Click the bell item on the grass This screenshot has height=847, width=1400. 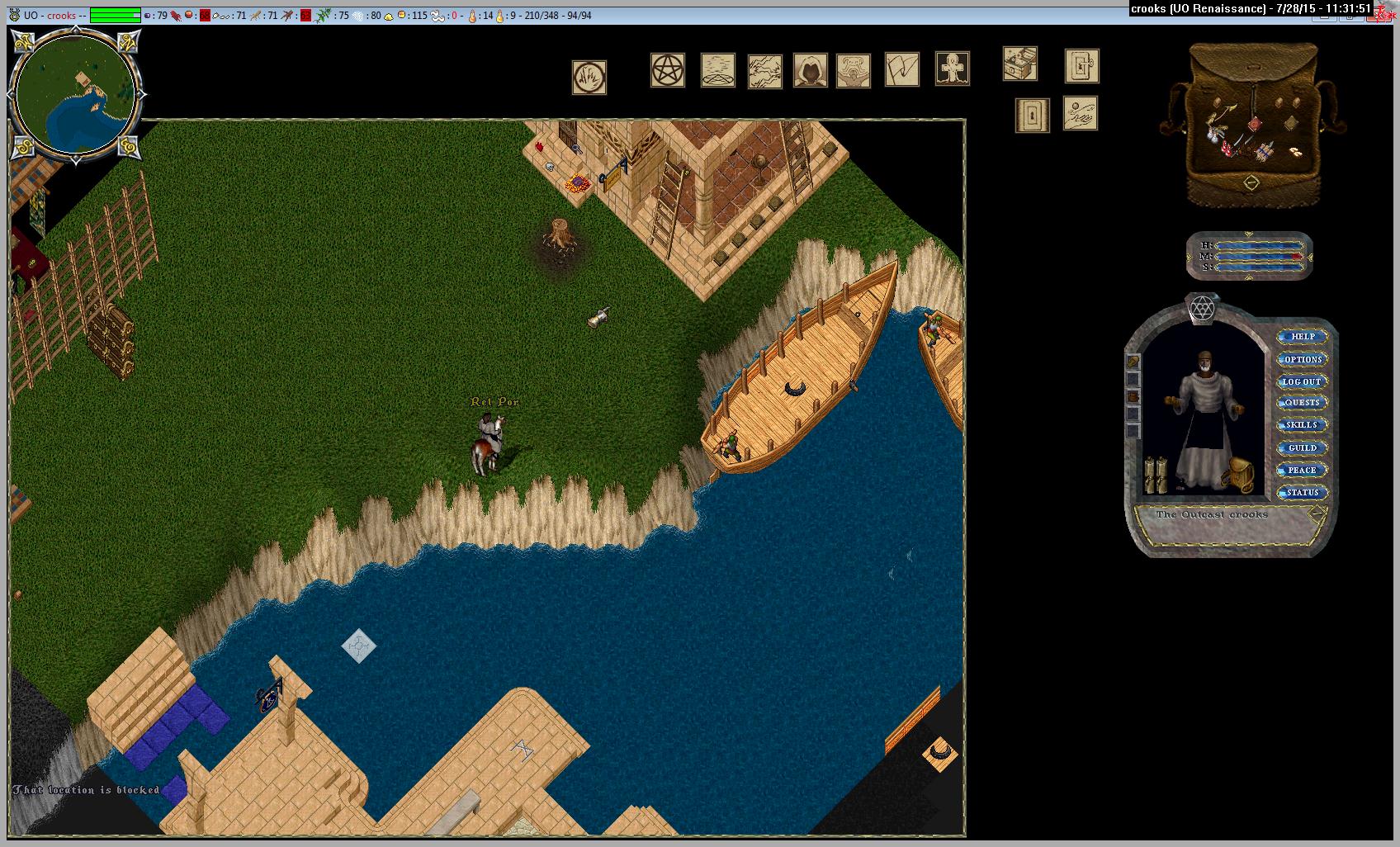click(x=598, y=317)
